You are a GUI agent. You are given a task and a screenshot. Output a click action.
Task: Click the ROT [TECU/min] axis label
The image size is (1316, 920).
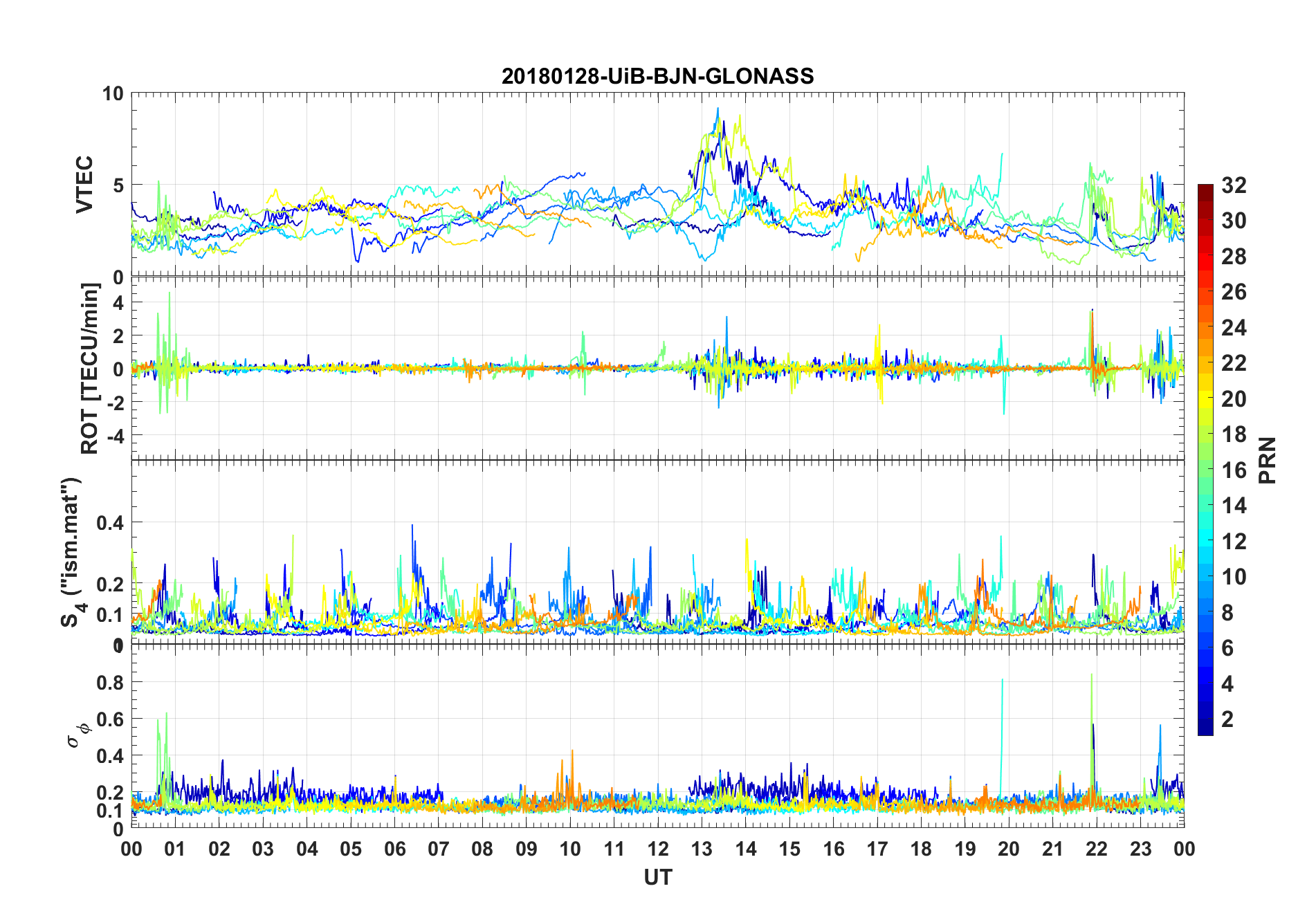point(89,368)
